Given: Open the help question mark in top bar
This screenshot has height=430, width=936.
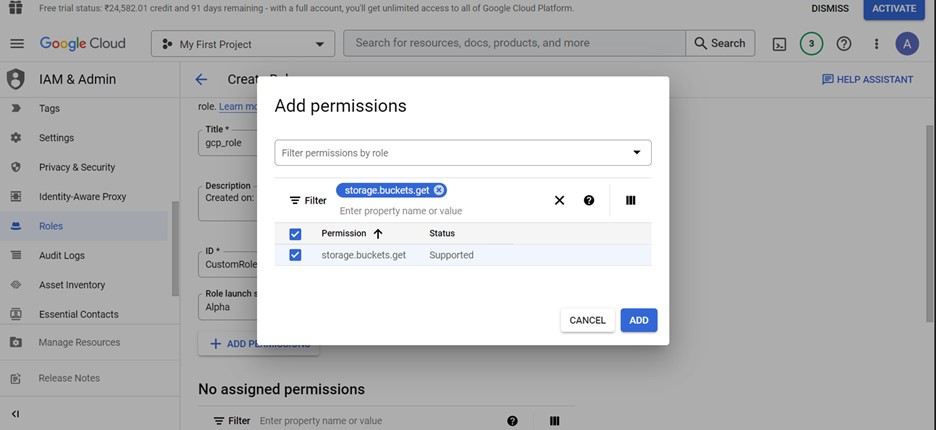Looking at the screenshot, I should [x=844, y=44].
